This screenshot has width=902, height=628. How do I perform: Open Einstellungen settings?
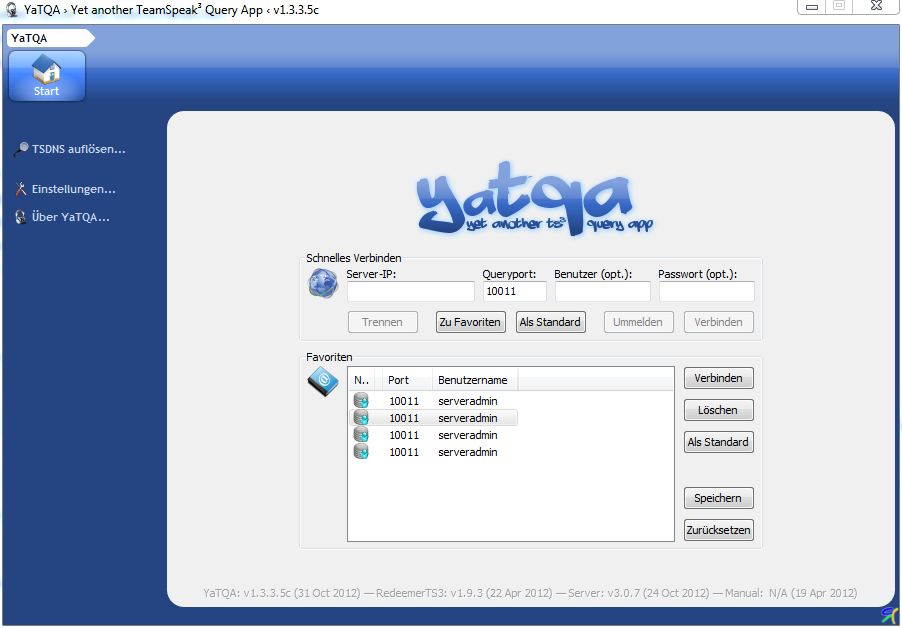[x=73, y=189]
